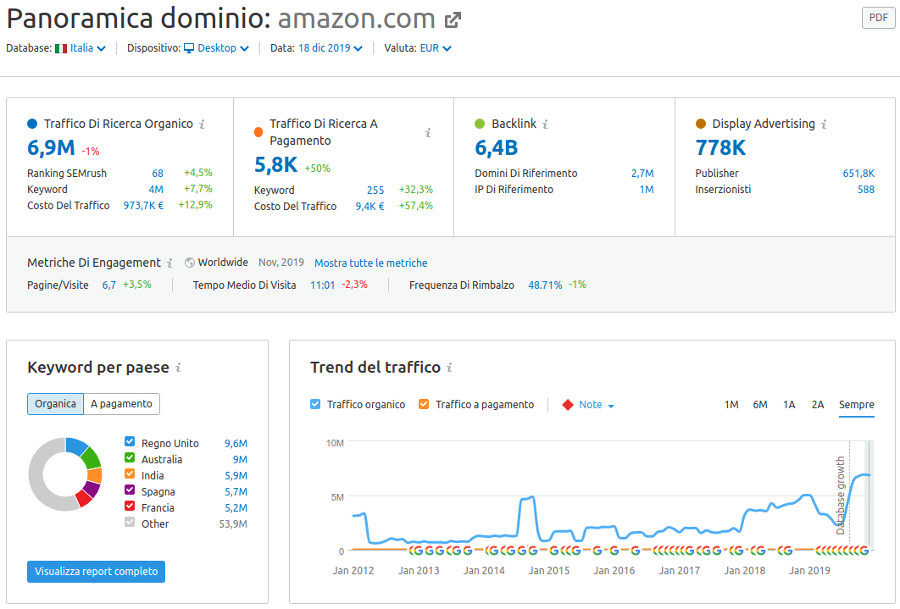Click the Database growth note marker

tap(840, 495)
